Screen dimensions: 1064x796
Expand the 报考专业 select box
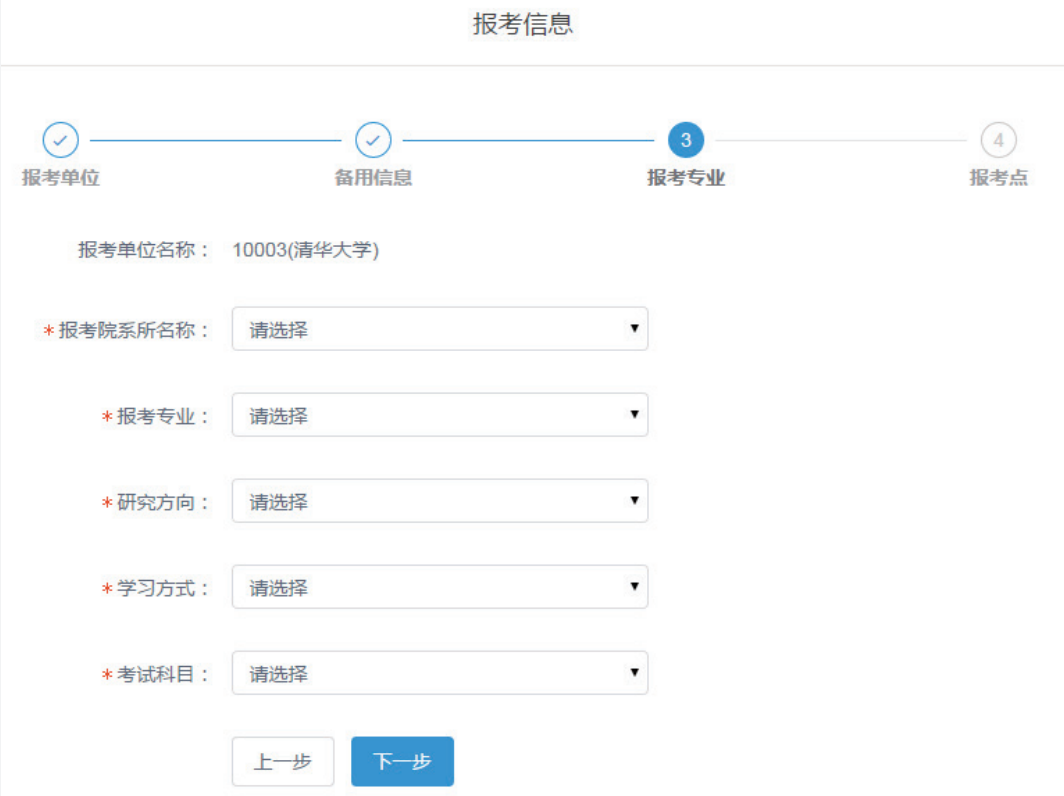(439, 415)
